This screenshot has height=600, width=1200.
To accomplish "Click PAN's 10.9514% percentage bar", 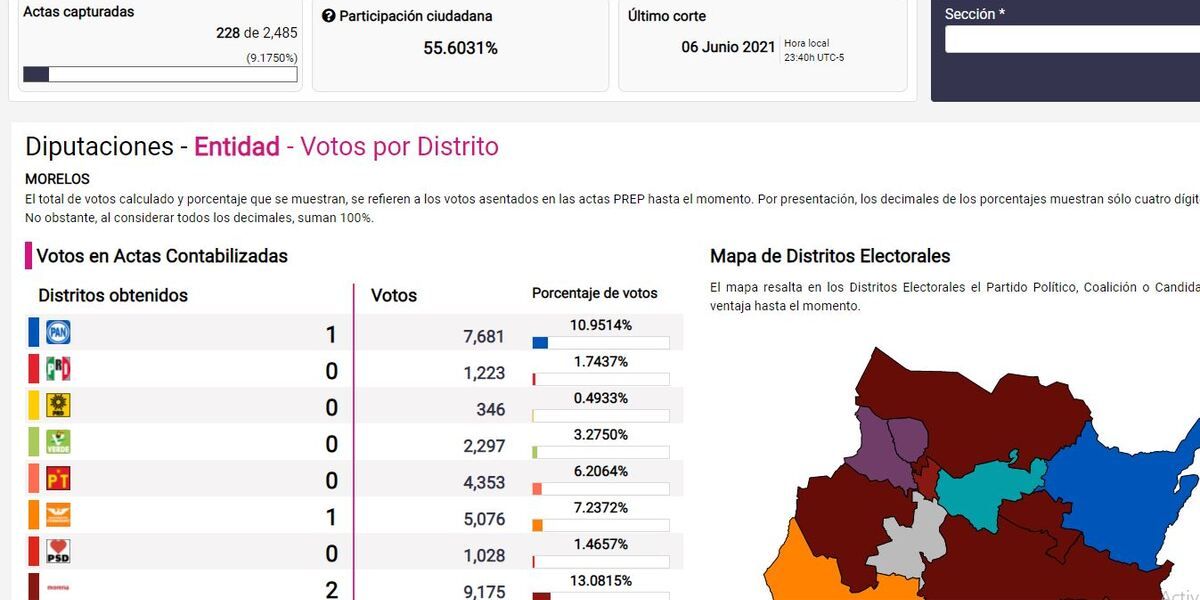I will pyautogui.click(x=601, y=343).
